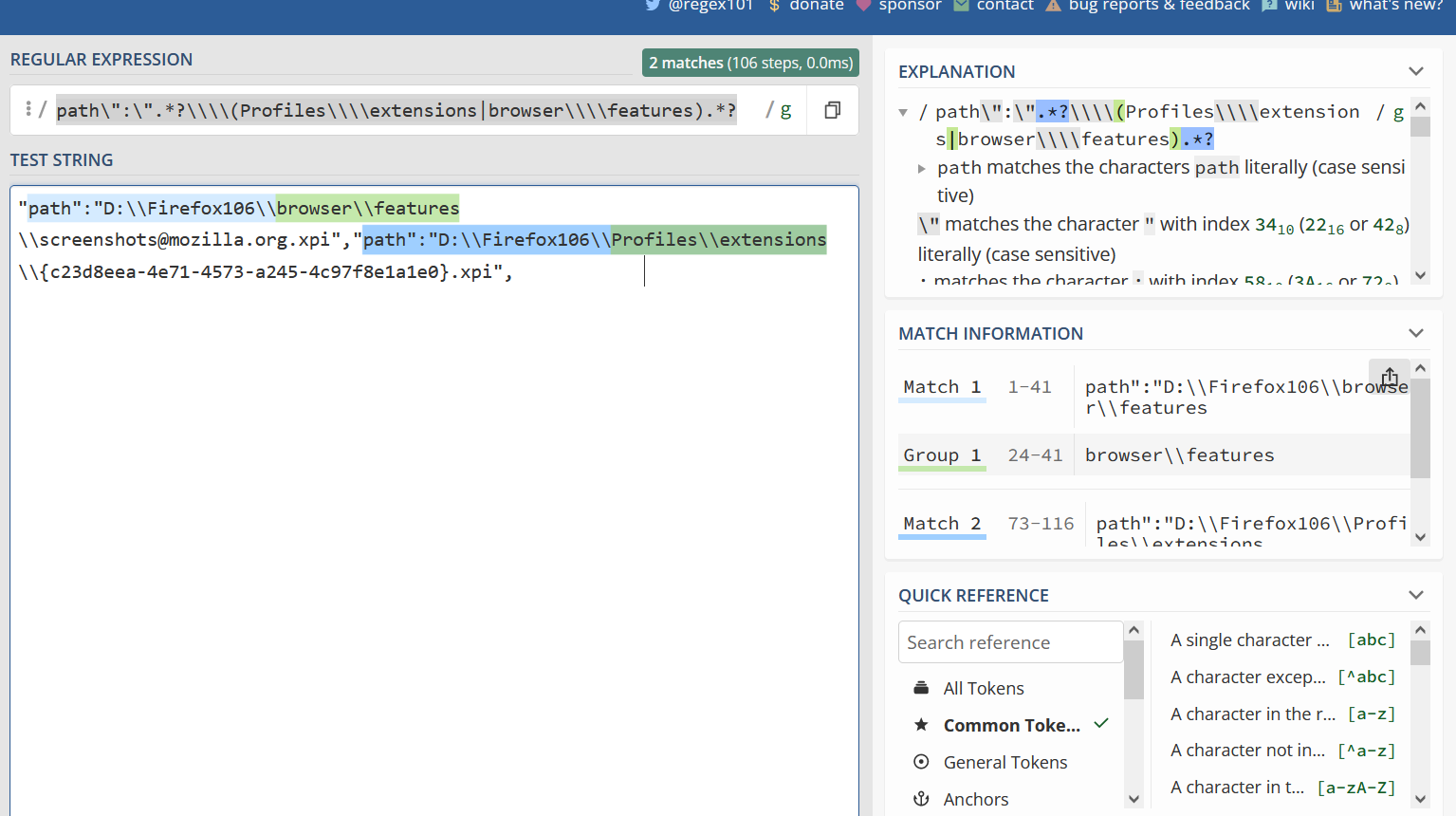
Task: Copy the regular expression to clipboard
Action: click(x=832, y=110)
